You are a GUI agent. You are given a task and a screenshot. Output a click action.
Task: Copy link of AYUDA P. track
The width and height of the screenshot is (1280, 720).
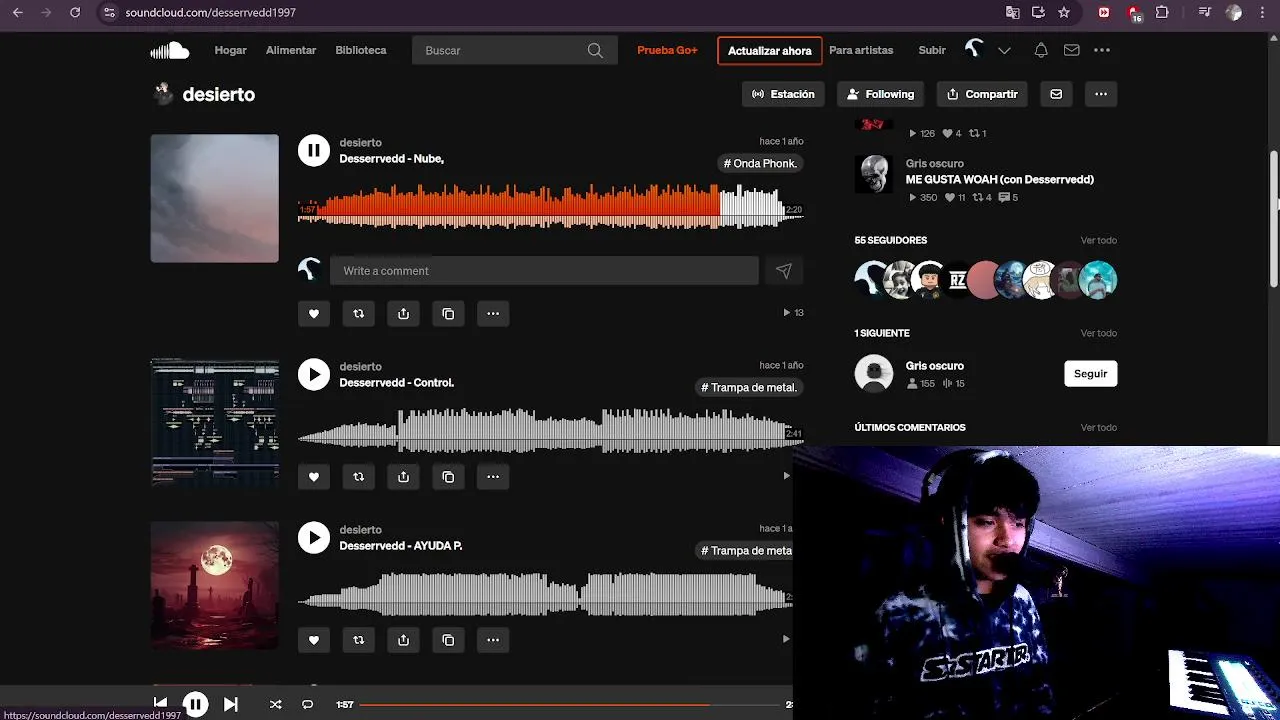pos(448,640)
